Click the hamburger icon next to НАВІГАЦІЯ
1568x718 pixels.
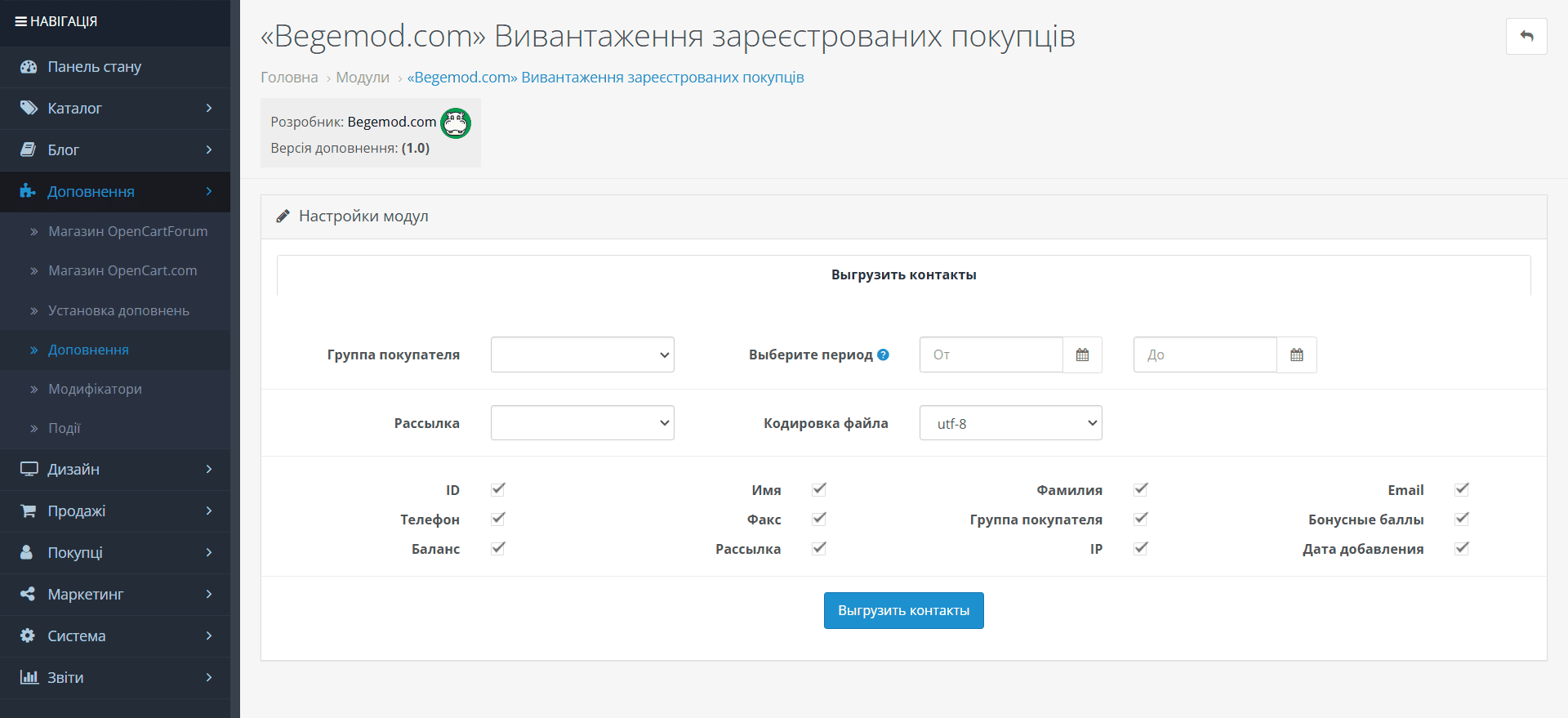point(20,21)
